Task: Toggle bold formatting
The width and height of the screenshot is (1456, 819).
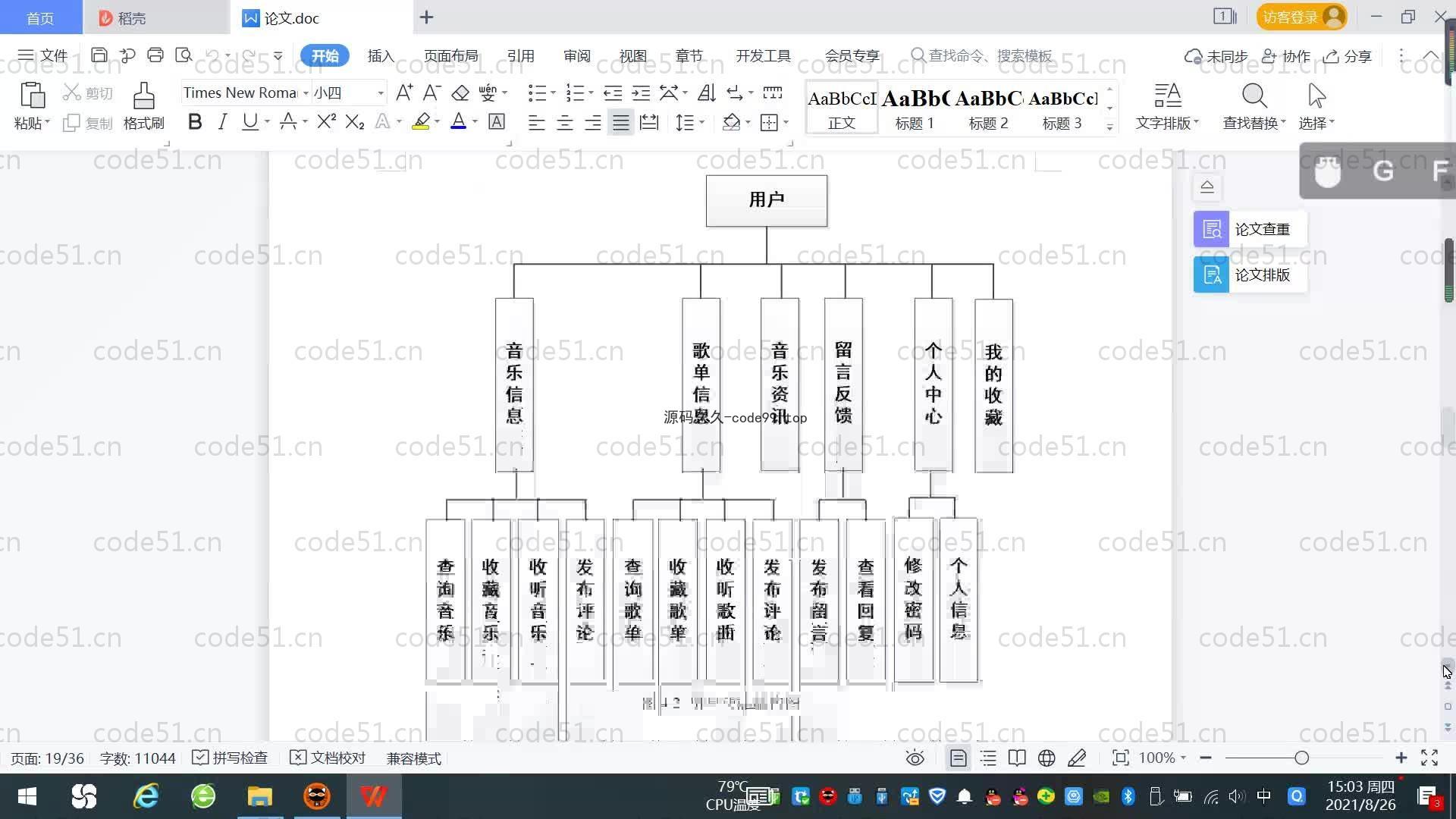Action: click(x=195, y=121)
